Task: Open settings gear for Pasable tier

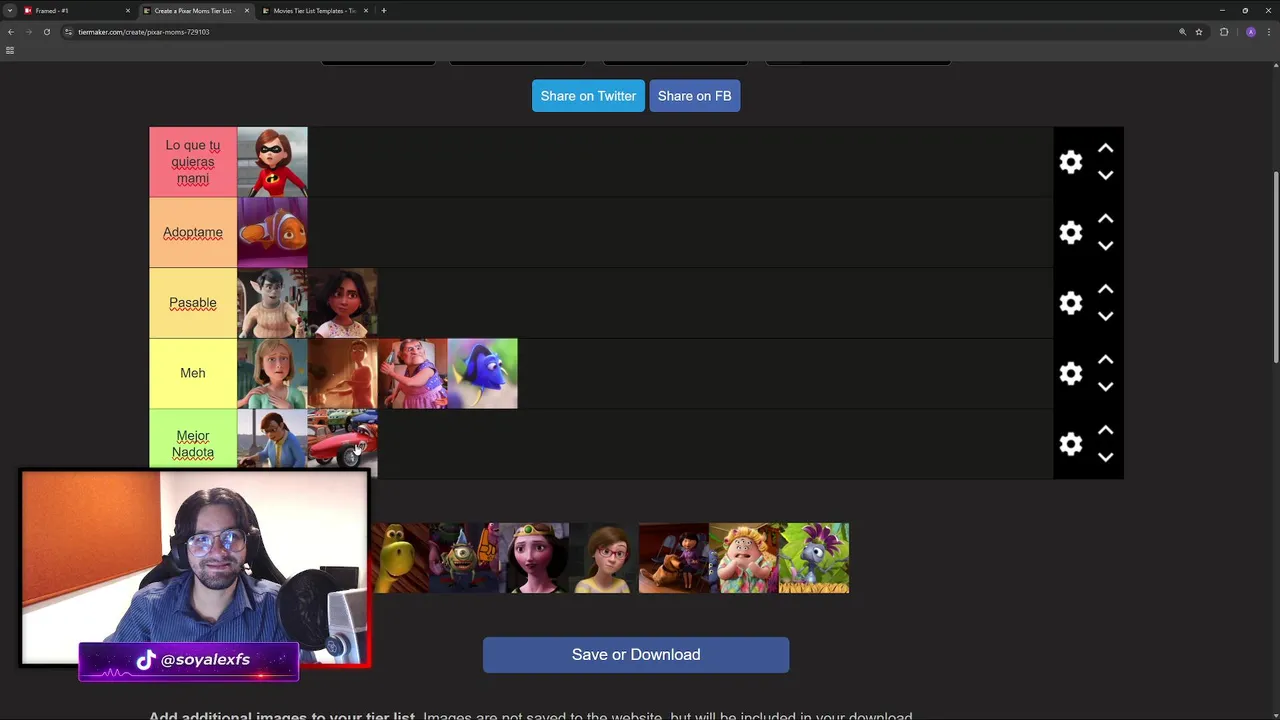Action: [1071, 303]
